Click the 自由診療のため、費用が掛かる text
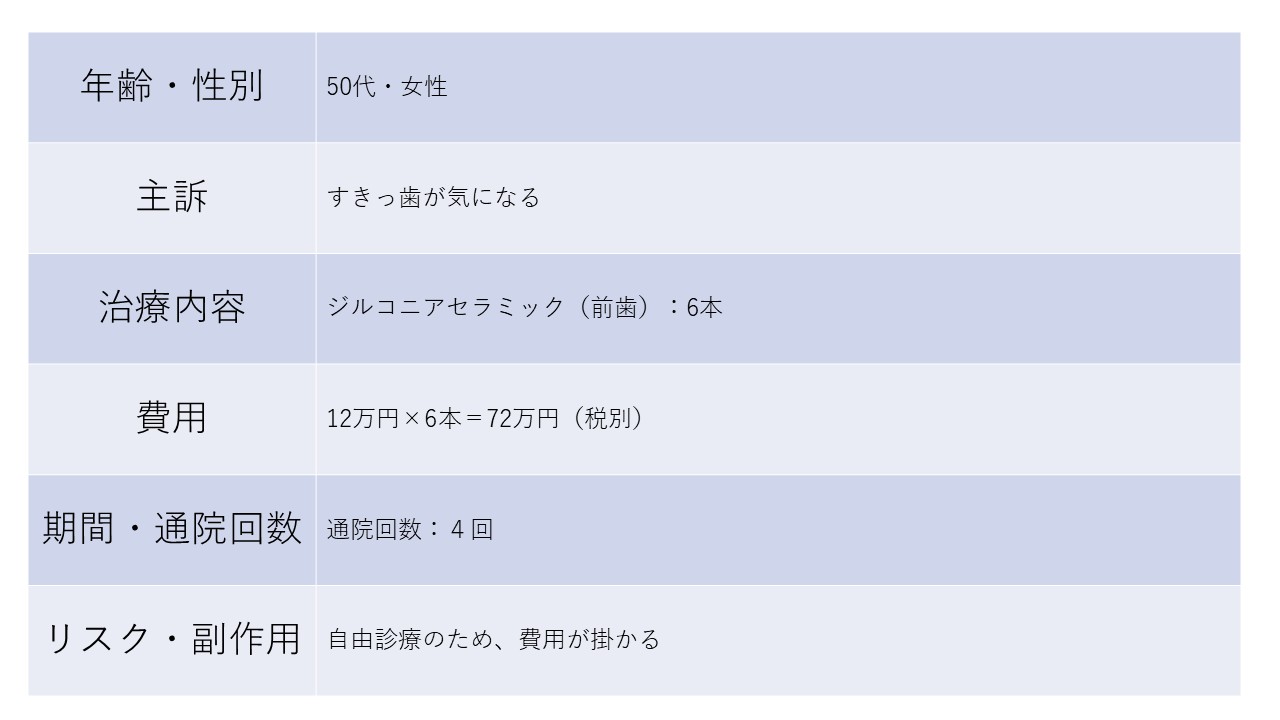 (494, 639)
